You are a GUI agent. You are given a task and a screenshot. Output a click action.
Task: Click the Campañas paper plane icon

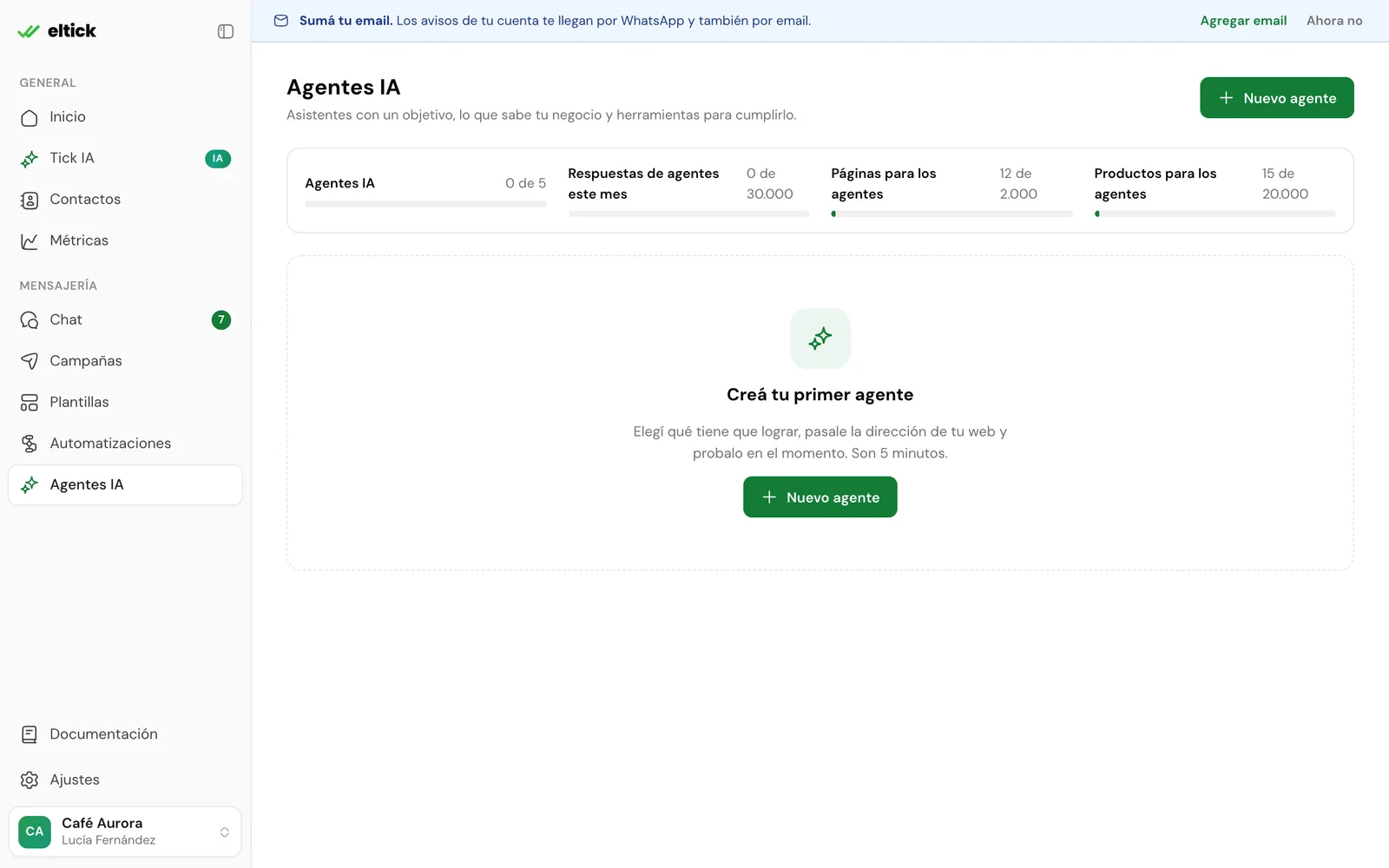point(30,361)
